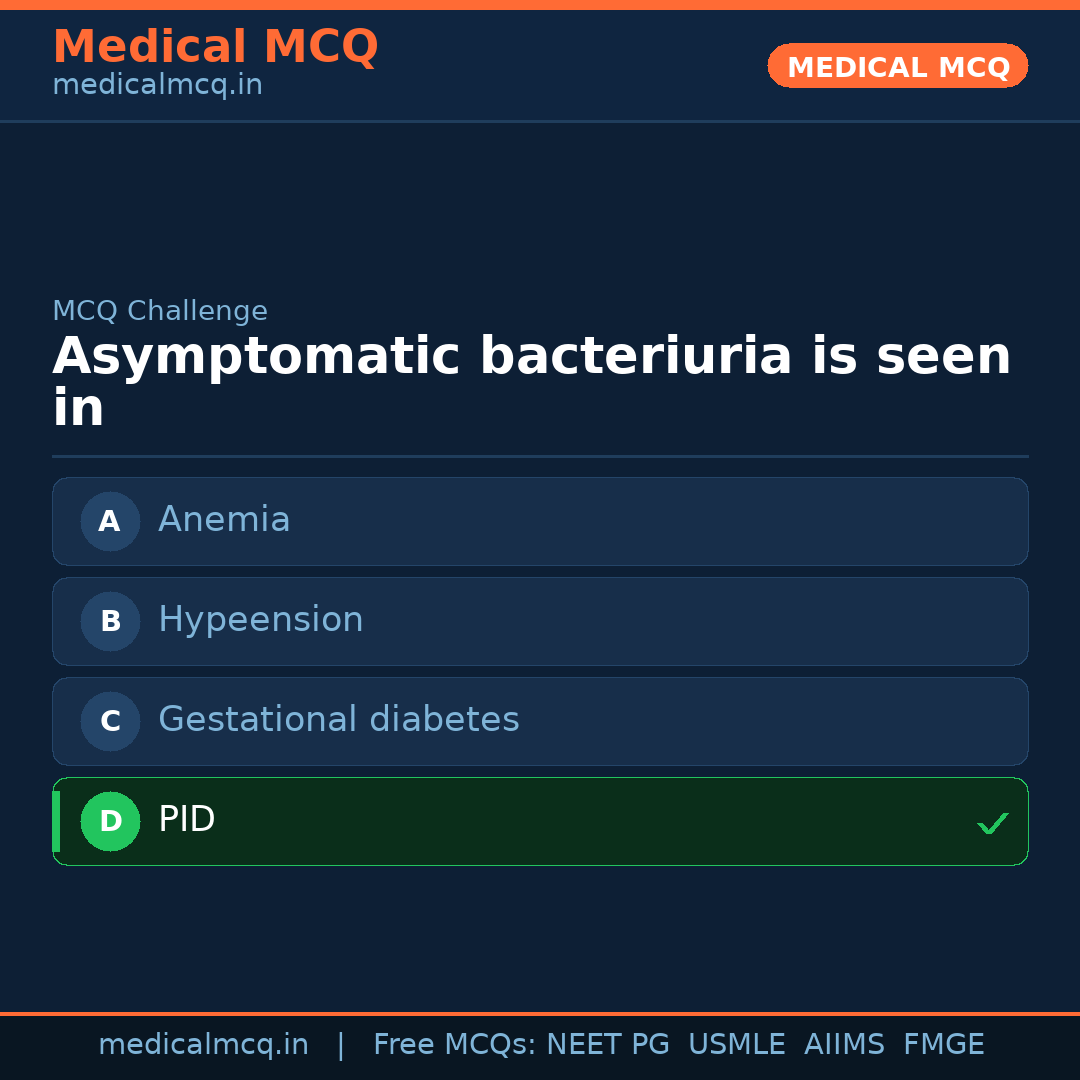
Task: Click the MCQ Challenge label
Action: click(160, 311)
